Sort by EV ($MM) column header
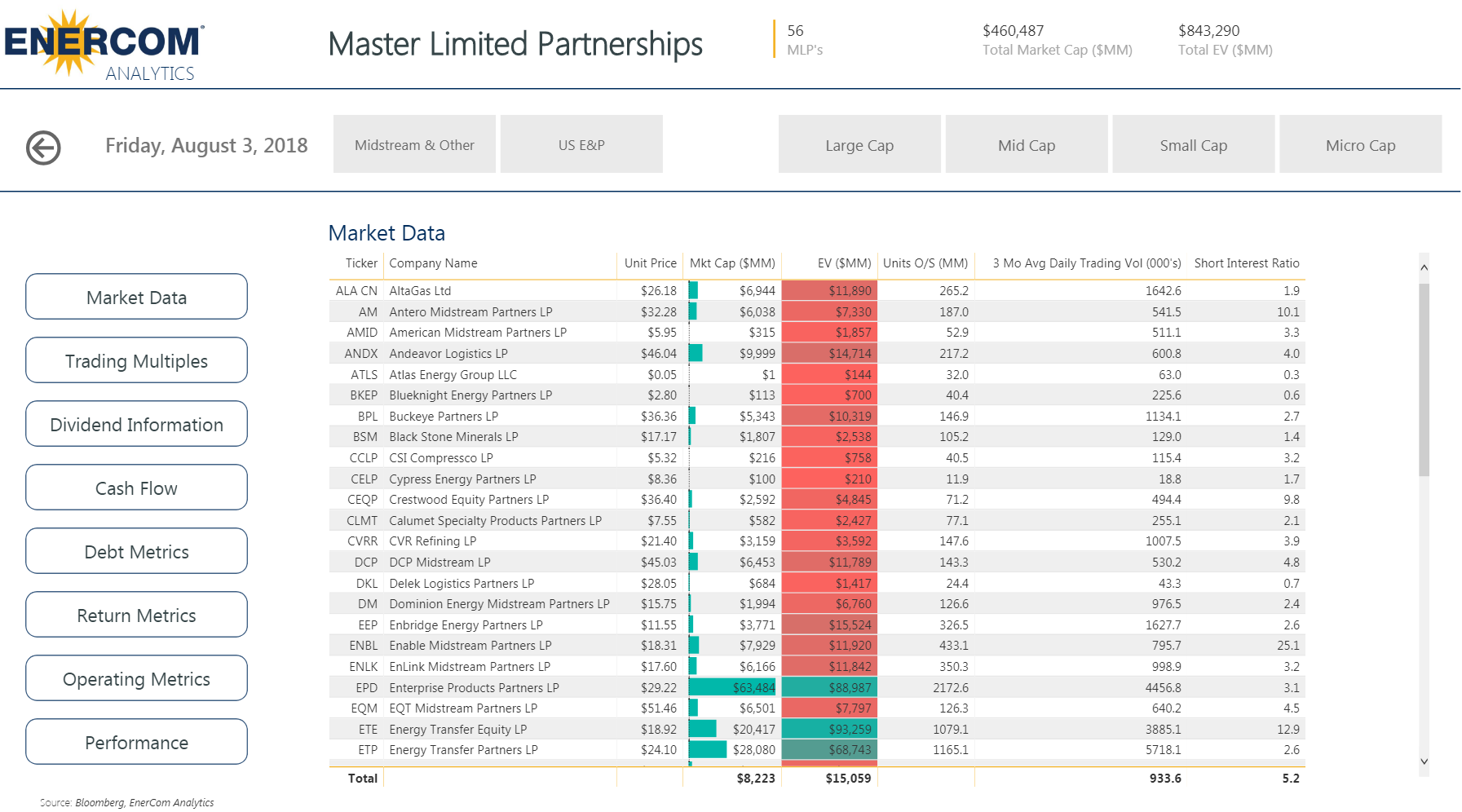This screenshot has height=812, width=1462. tap(844, 263)
